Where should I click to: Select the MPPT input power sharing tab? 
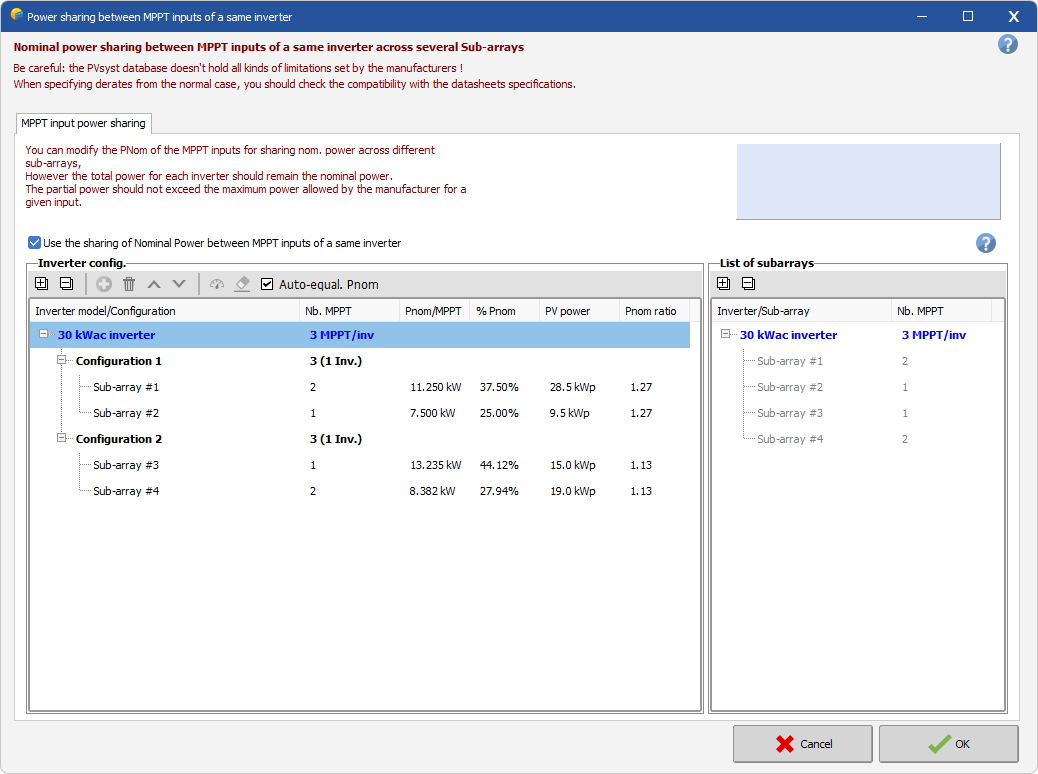[83, 123]
